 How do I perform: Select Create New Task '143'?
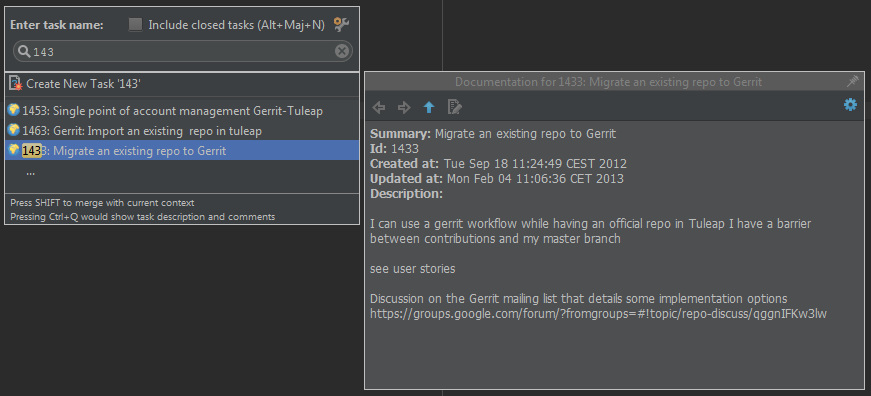(x=182, y=84)
